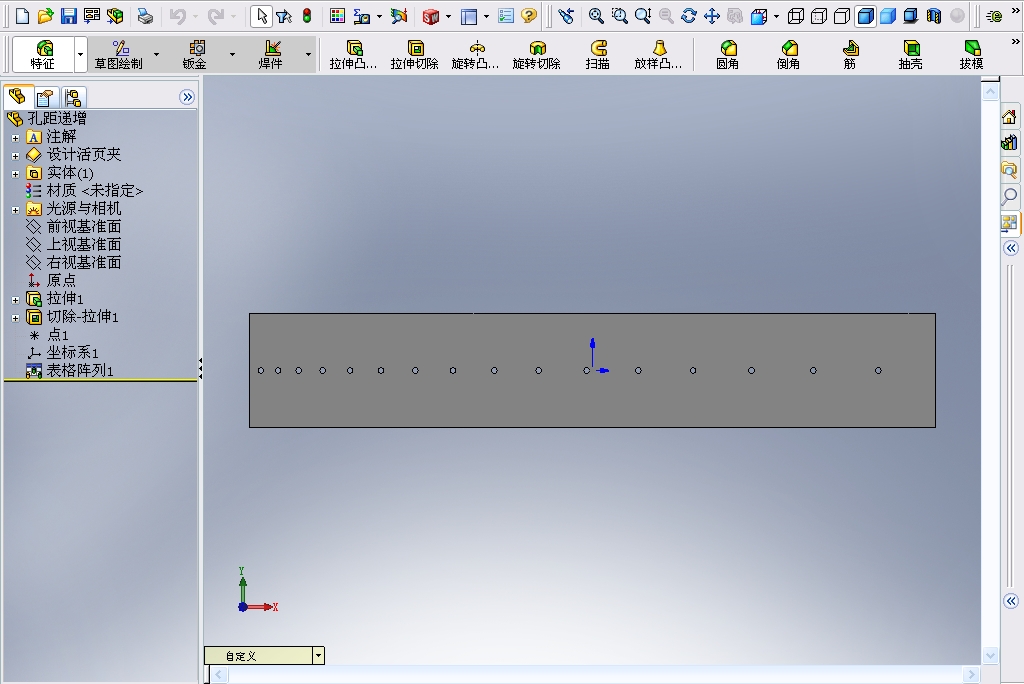This screenshot has width=1024, height=684.
Task: Open the home icon in task pane
Action: point(1010,117)
